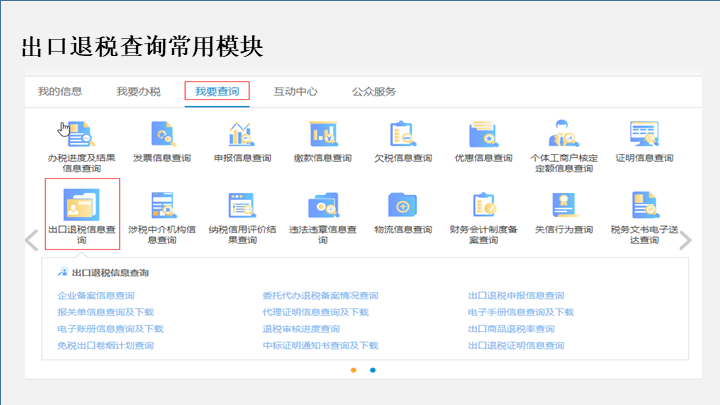Open 缴款信息查询 icon
Screen dimensions: 720x405
(323, 134)
